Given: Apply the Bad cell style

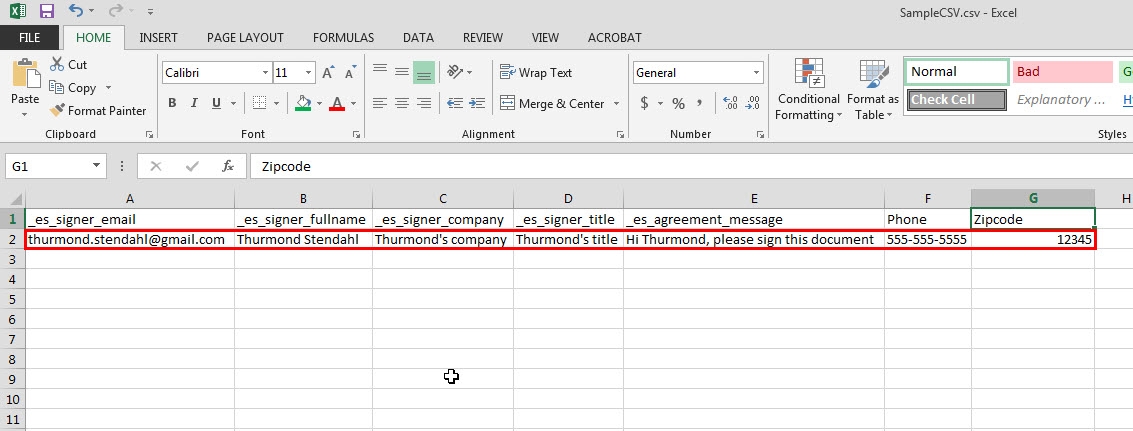Looking at the screenshot, I should [x=1062, y=72].
